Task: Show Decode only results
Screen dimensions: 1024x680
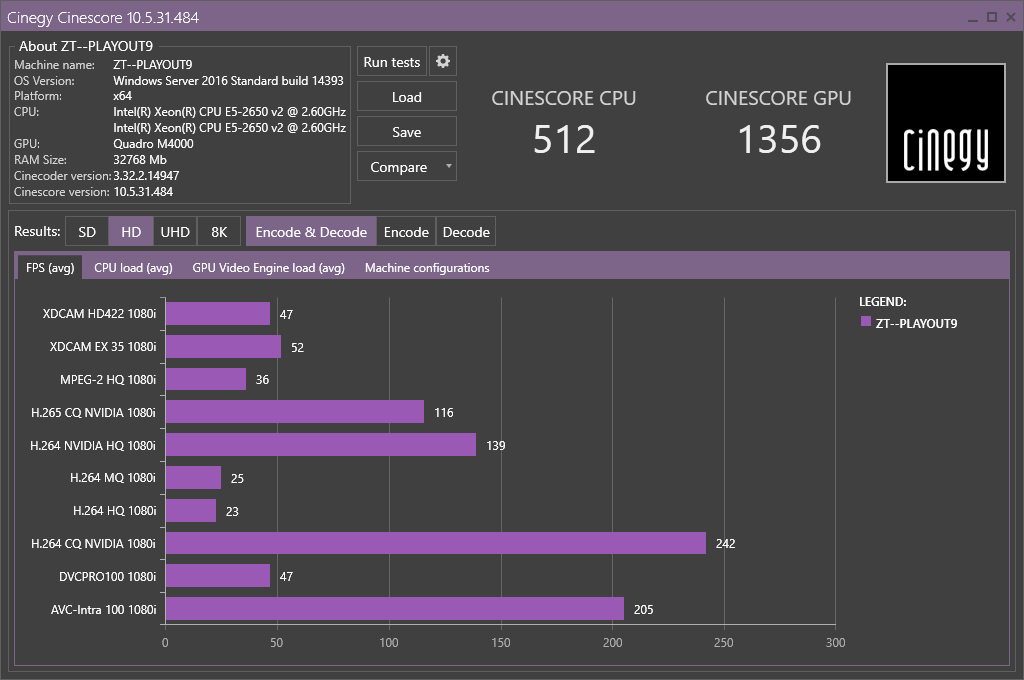Action: click(x=466, y=232)
